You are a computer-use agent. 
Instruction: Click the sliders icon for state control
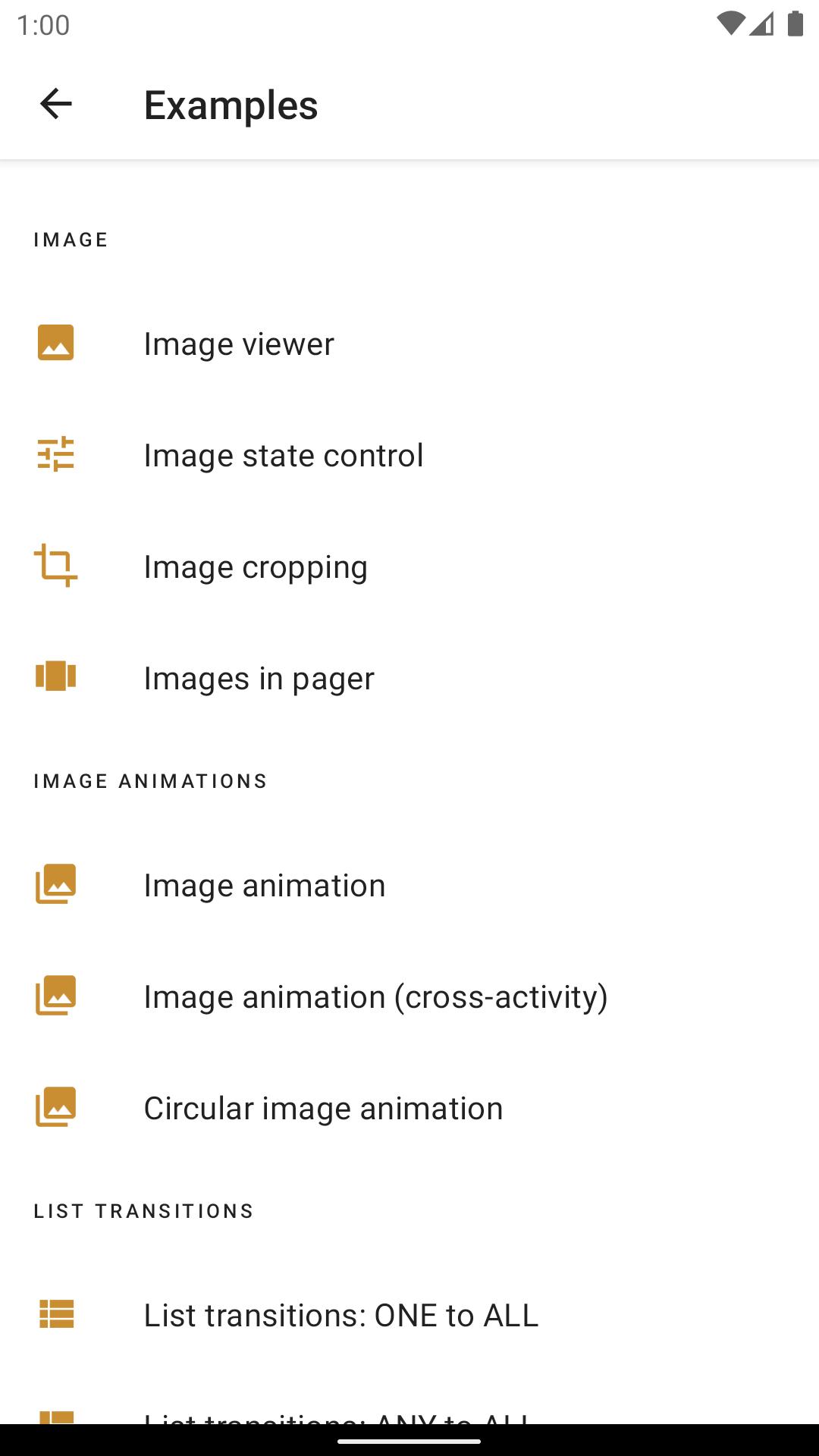click(x=56, y=454)
